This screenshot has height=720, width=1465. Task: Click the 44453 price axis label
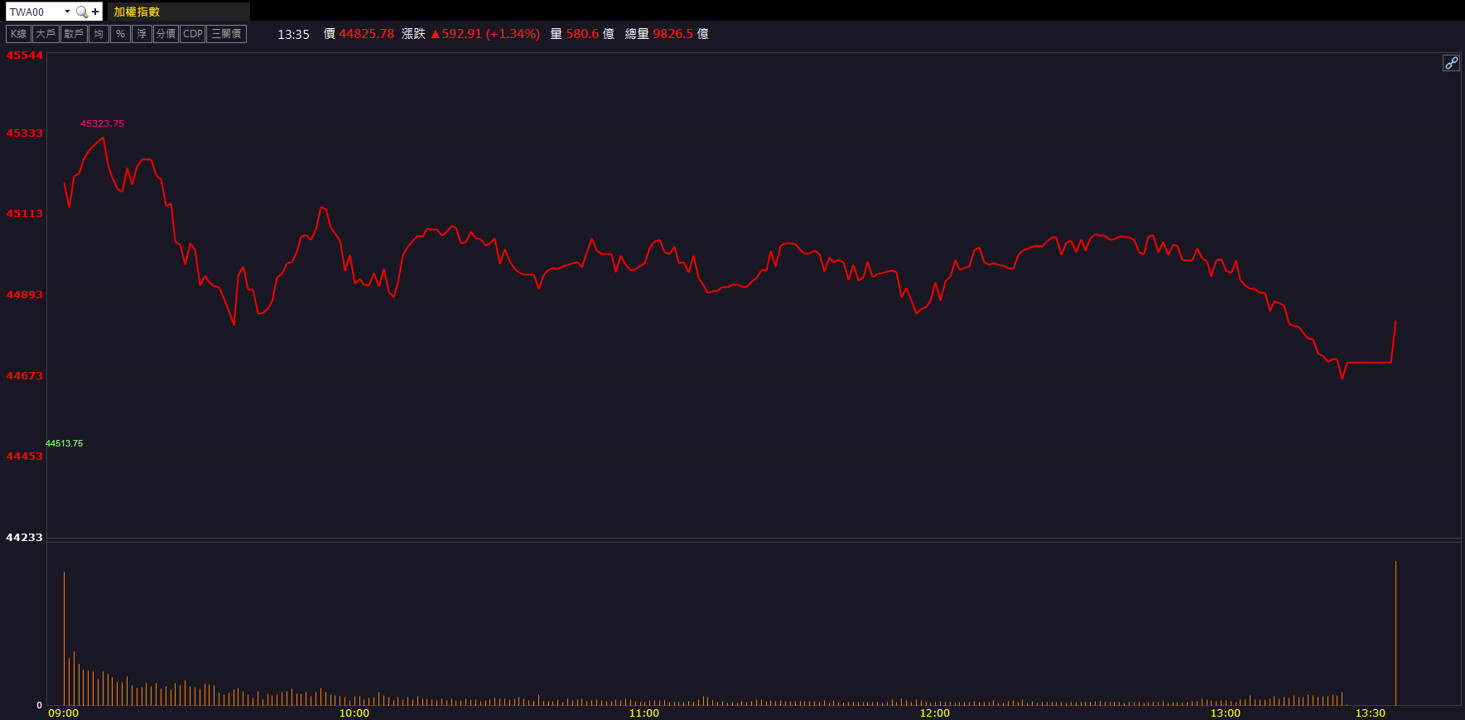click(x=24, y=456)
